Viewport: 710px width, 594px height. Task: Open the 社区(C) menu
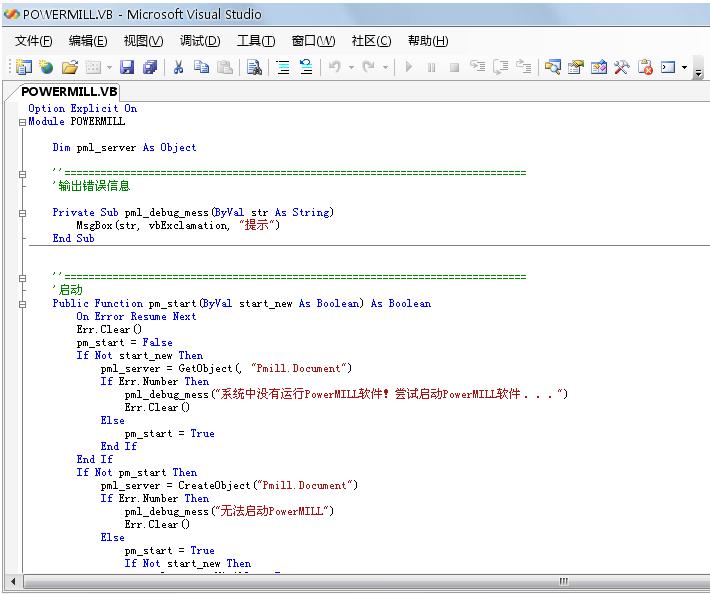(371, 41)
